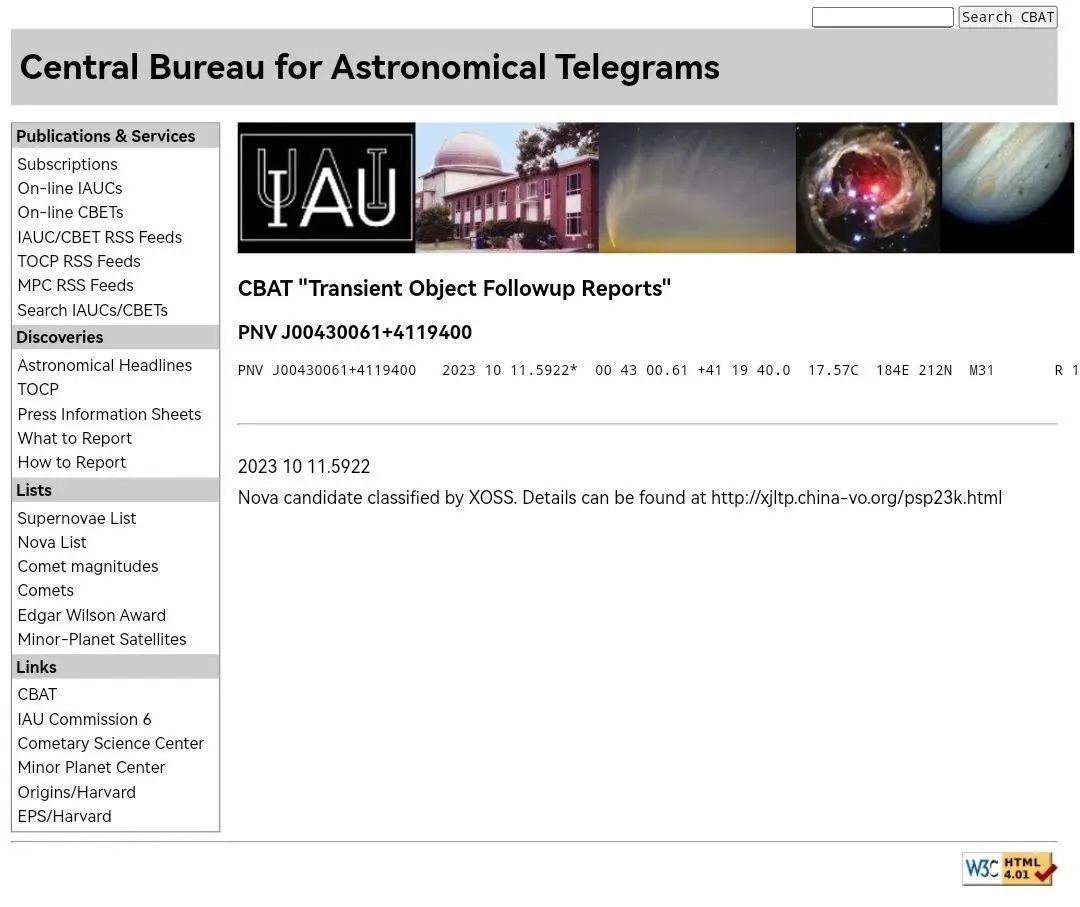Open Minor-Planet Satellites link
This screenshot has width=1080, height=907.
tap(102, 640)
